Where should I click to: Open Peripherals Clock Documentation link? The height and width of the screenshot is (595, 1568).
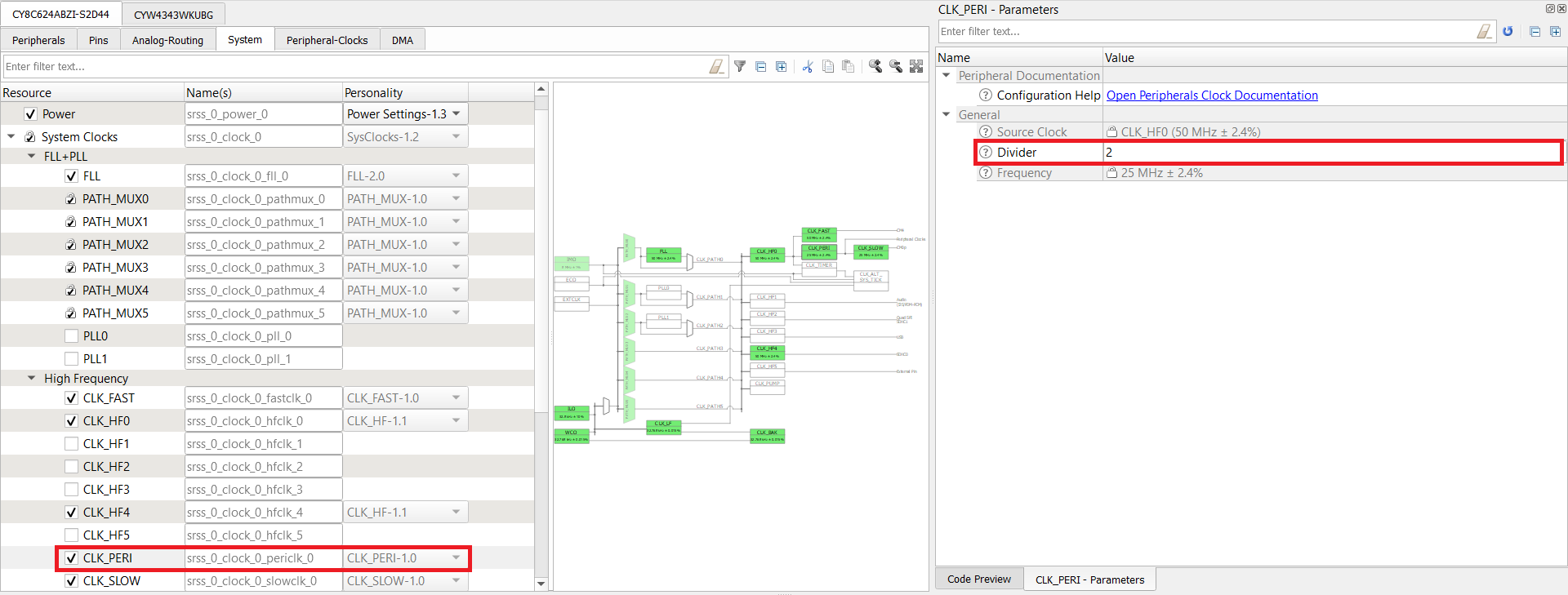(1212, 95)
